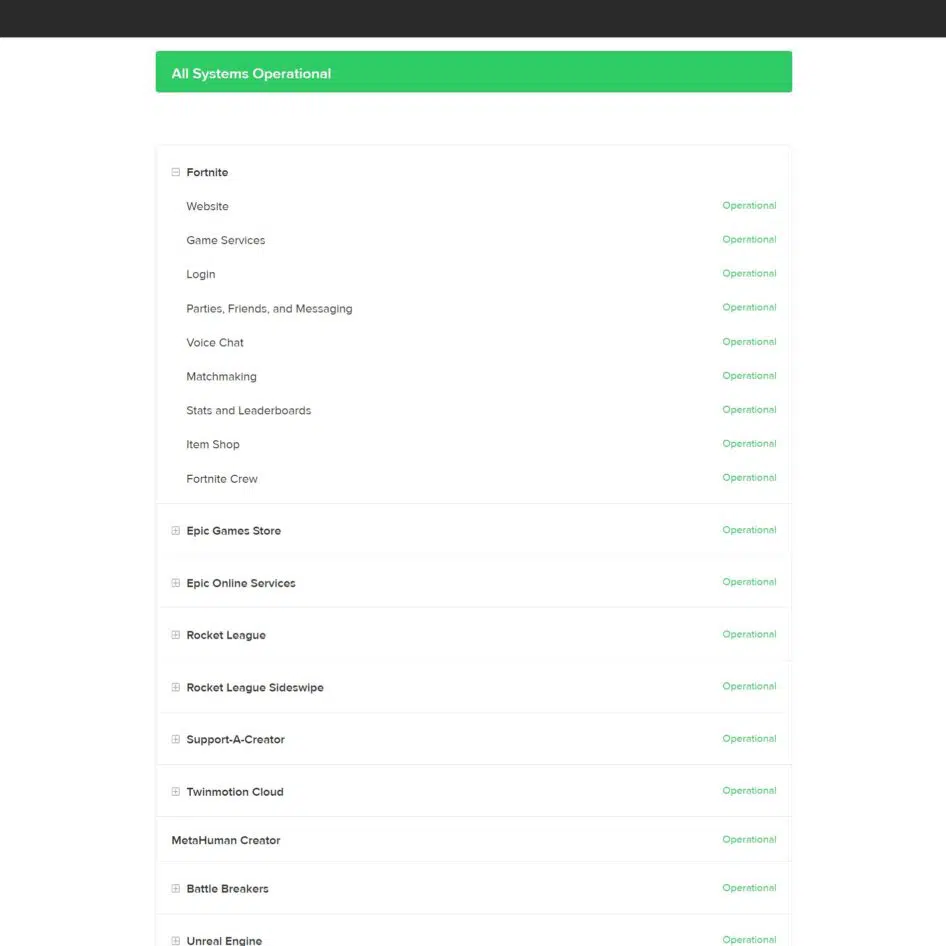
Task: Click the Item Shop entry
Action: click(x=213, y=445)
